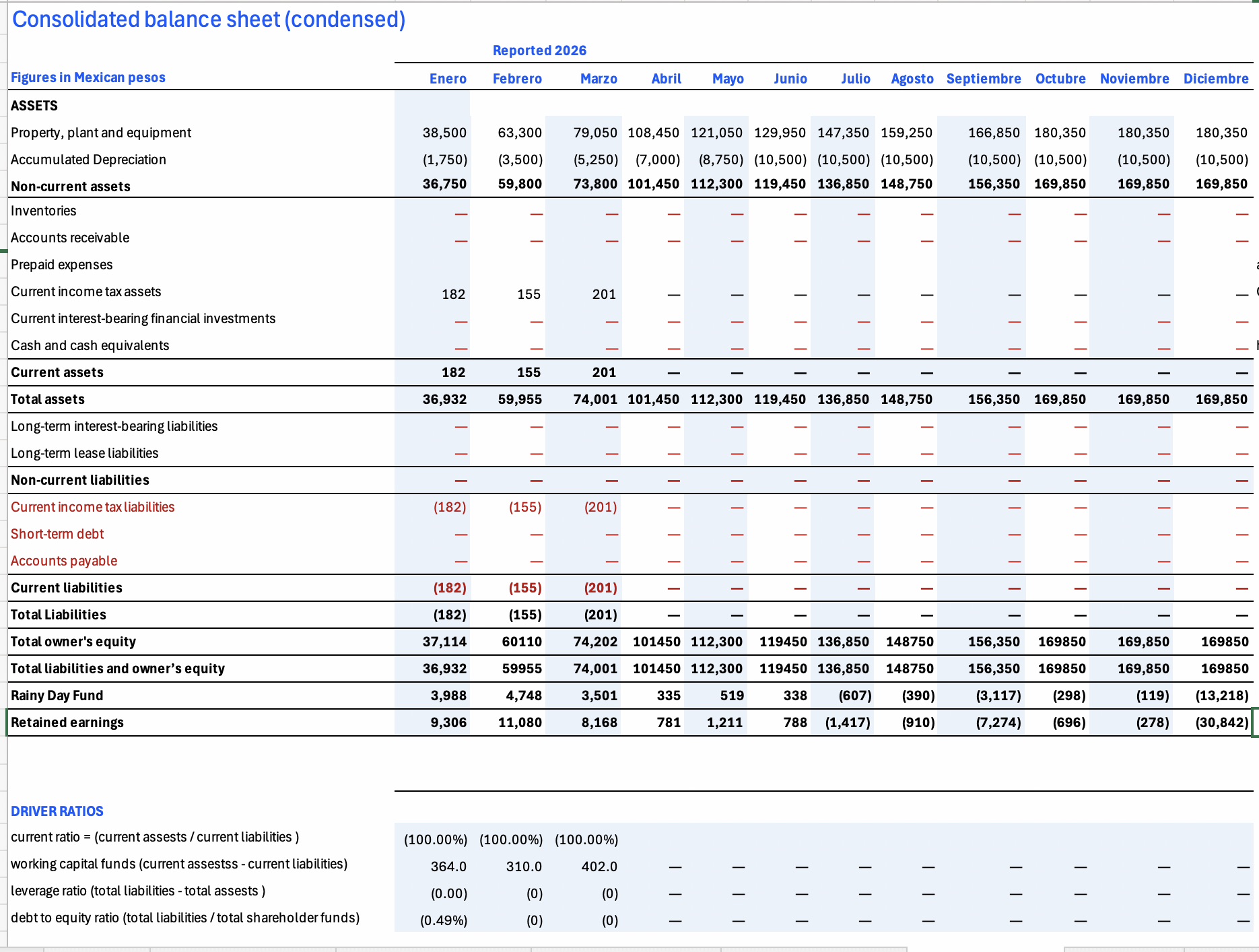Click the Abril column header
The width and height of the screenshot is (1259, 952).
[x=666, y=79]
